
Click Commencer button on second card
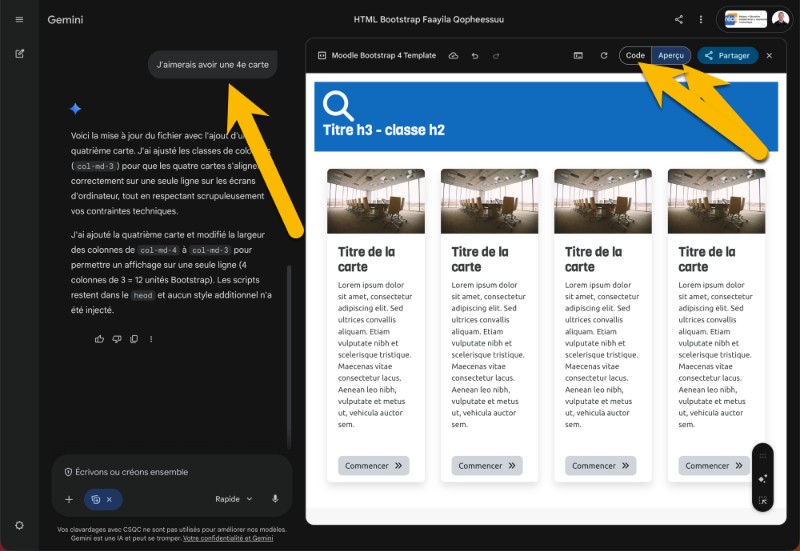(x=487, y=466)
